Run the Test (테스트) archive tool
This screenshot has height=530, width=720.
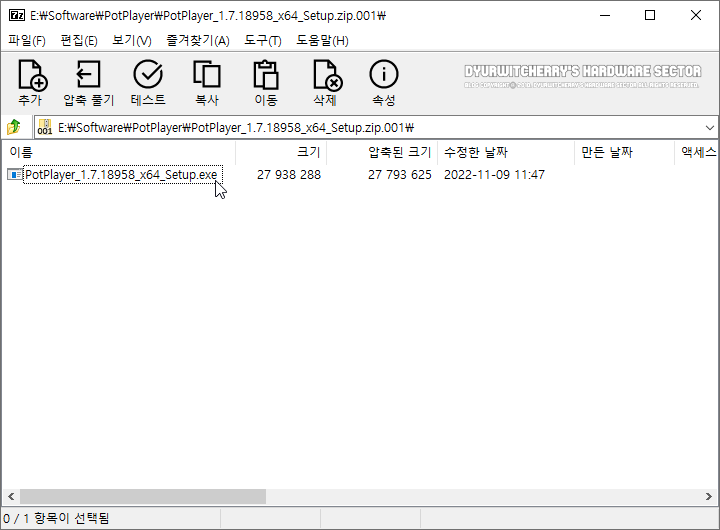[148, 74]
